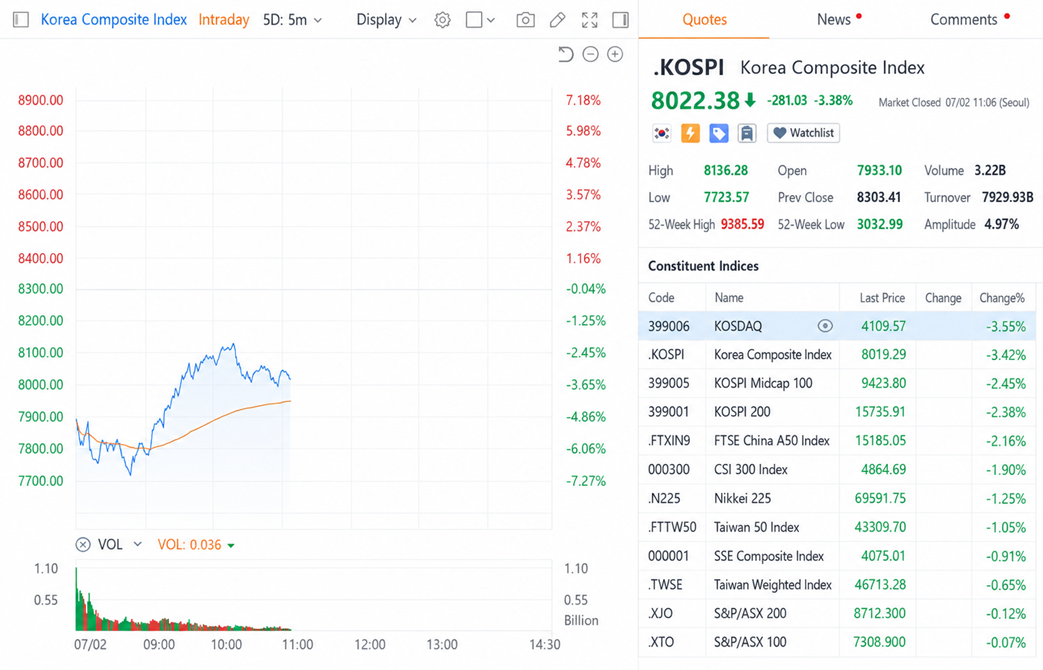Open the 5D: 5m timeframe dropdown
Viewport: 1043px width, 670px height.
[293, 20]
